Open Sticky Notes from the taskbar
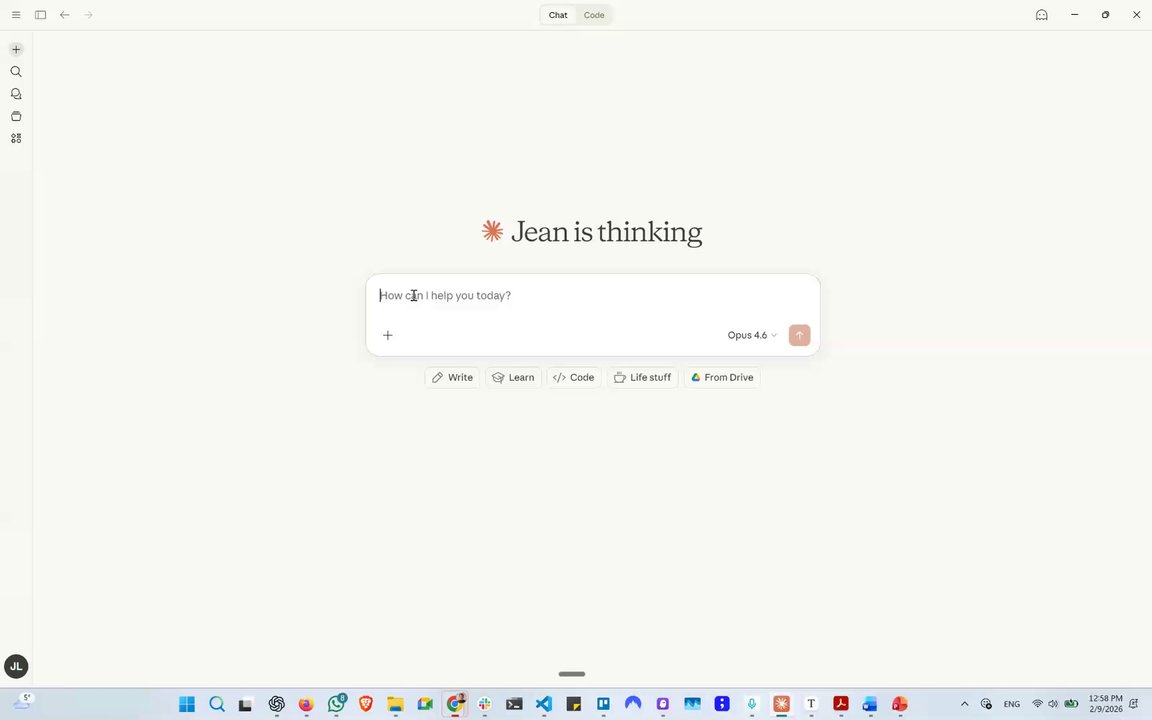 click(573, 704)
